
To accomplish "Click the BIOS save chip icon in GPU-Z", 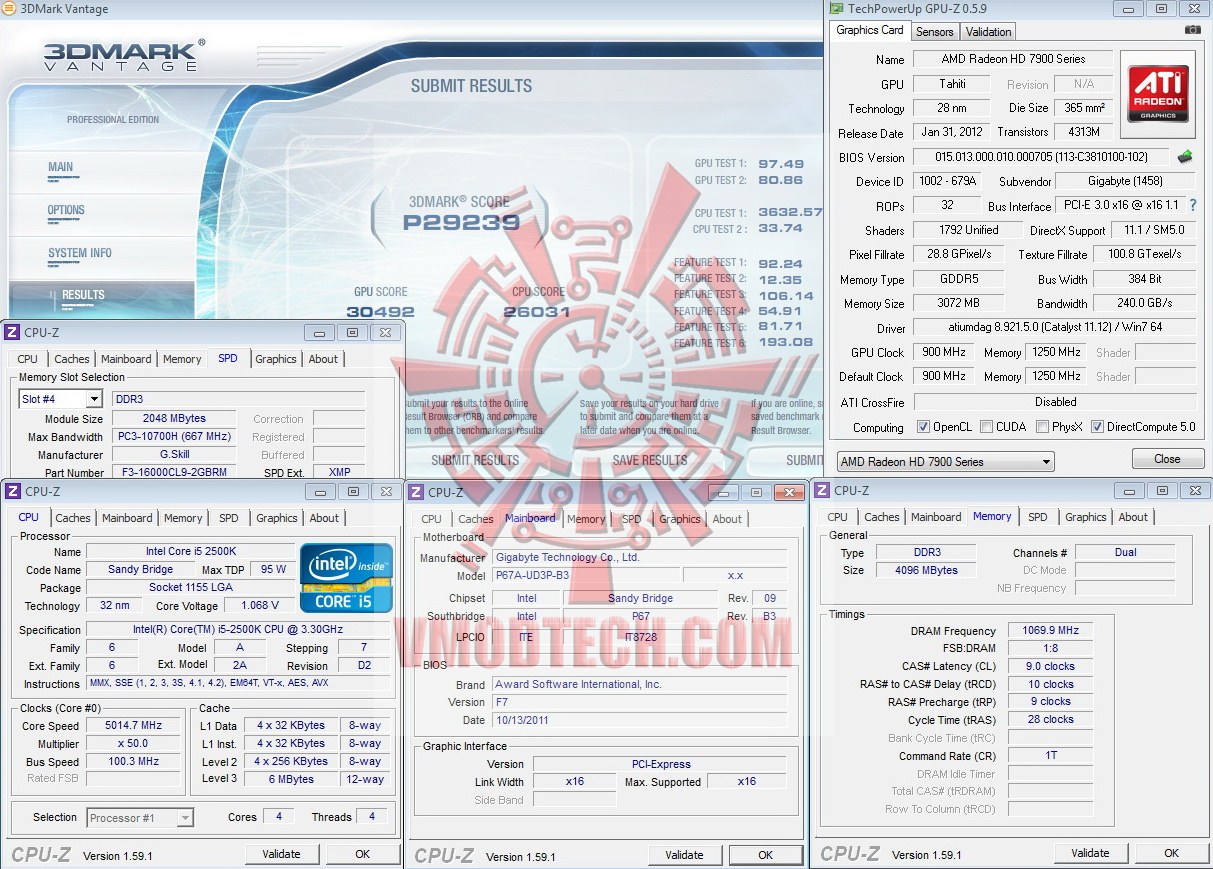I will (x=1185, y=156).
